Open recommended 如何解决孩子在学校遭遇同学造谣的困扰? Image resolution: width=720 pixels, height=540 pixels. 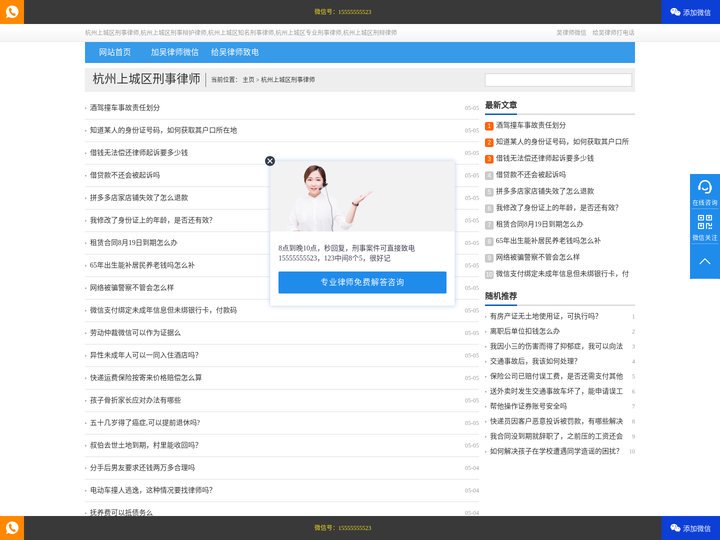555,451
